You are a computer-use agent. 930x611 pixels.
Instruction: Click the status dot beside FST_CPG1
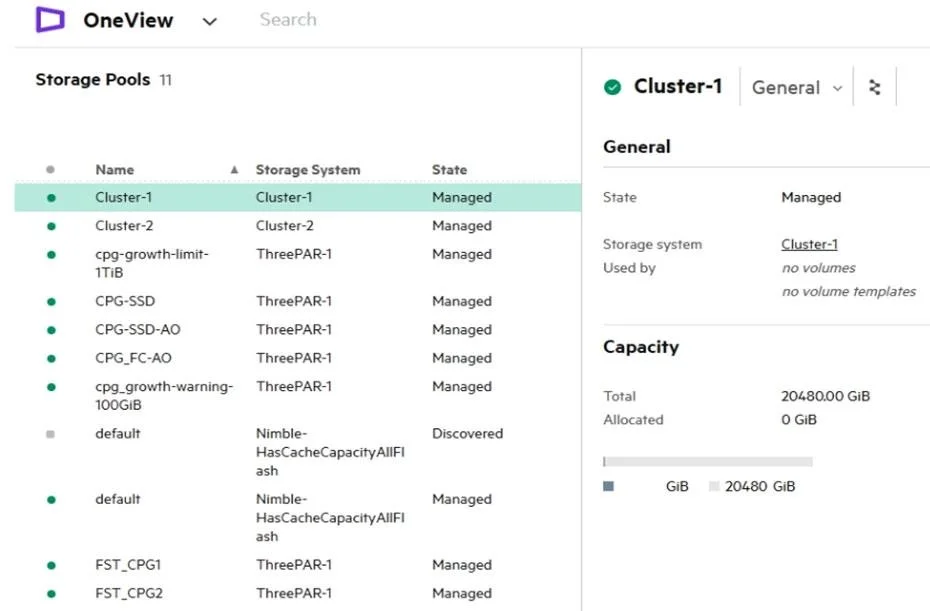51,565
